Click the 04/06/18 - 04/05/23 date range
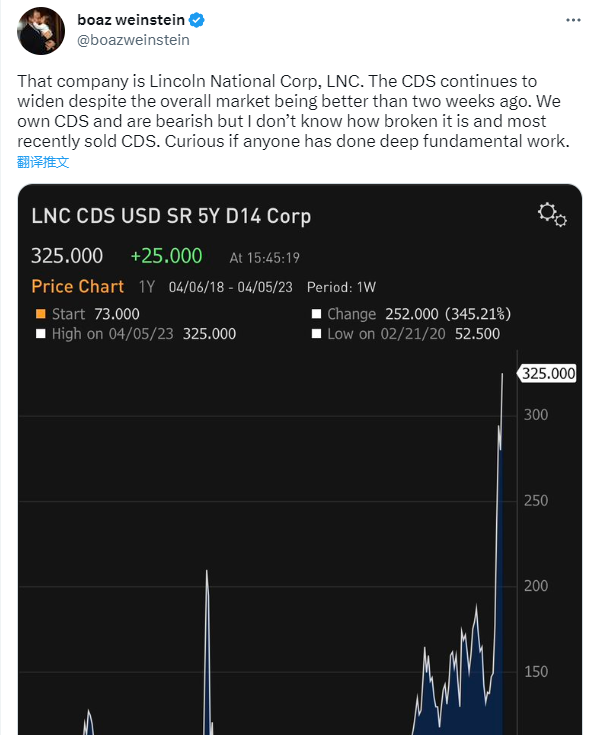The width and height of the screenshot is (596, 735). click(x=230, y=287)
